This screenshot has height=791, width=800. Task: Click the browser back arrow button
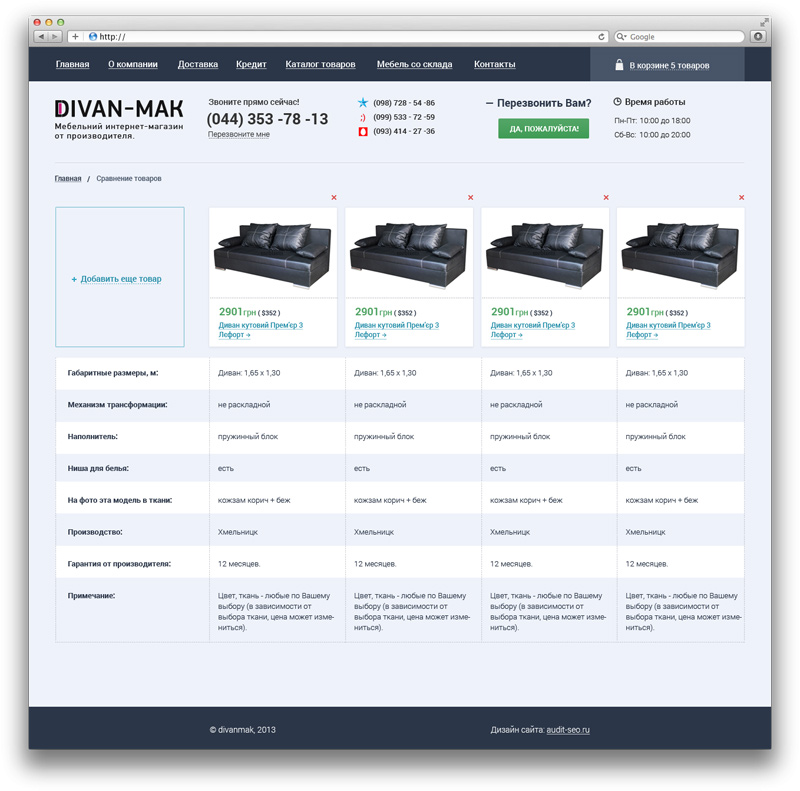pyautogui.click(x=42, y=36)
